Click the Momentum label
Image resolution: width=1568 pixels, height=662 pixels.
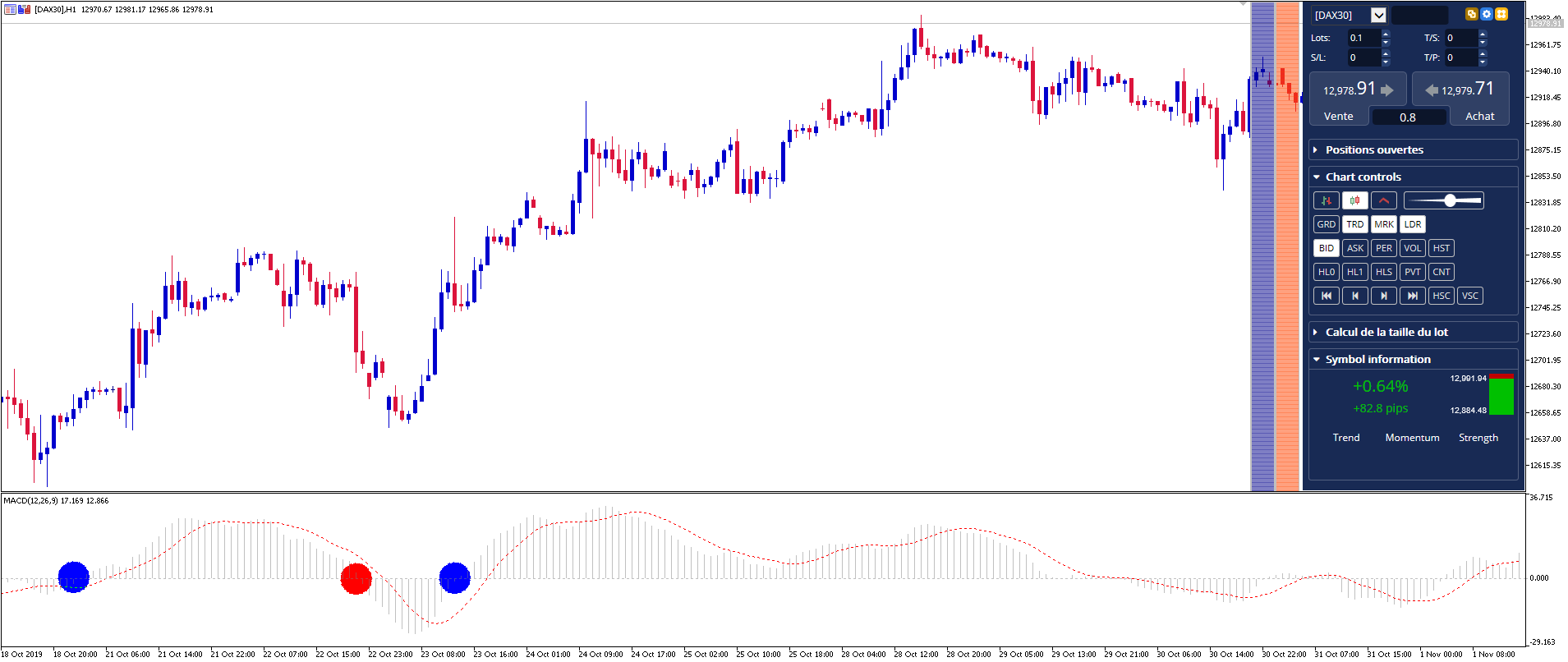pyautogui.click(x=1412, y=438)
